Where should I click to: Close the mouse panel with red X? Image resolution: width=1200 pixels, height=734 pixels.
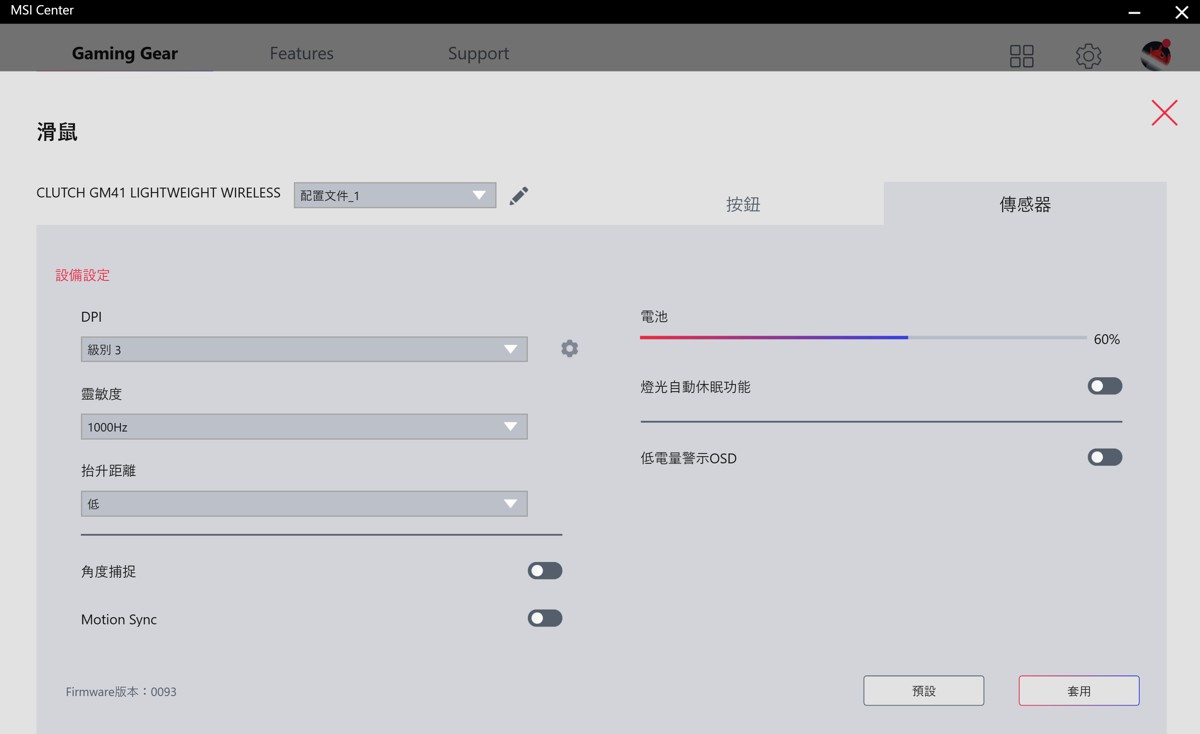pos(1164,112)
